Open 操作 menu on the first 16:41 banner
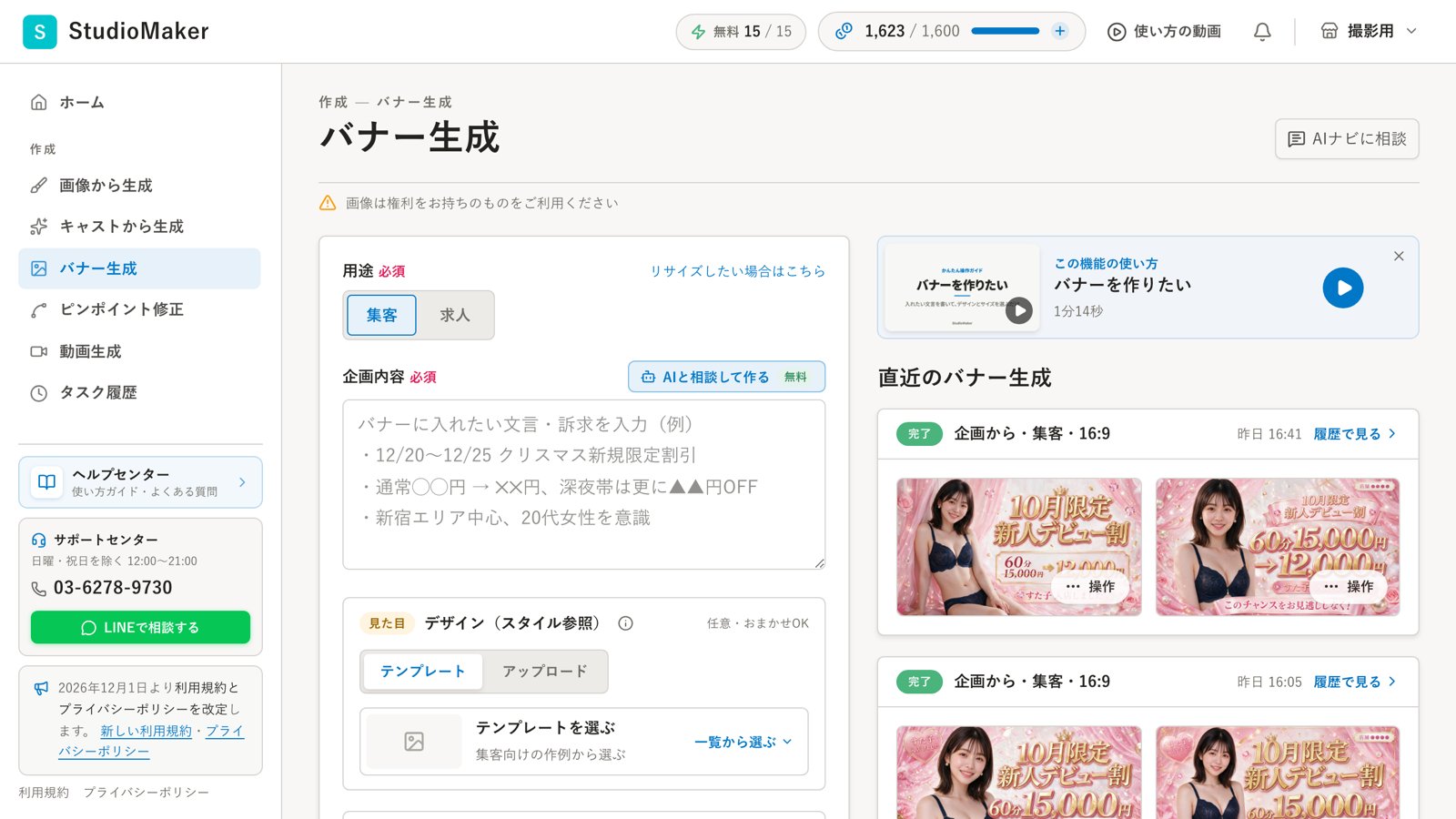The height and width of the screenshot is (819, 1456). 1090,586
